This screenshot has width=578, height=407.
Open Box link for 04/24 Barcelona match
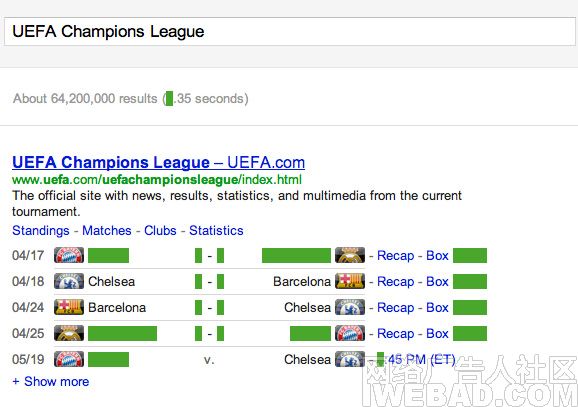point(437,307)
